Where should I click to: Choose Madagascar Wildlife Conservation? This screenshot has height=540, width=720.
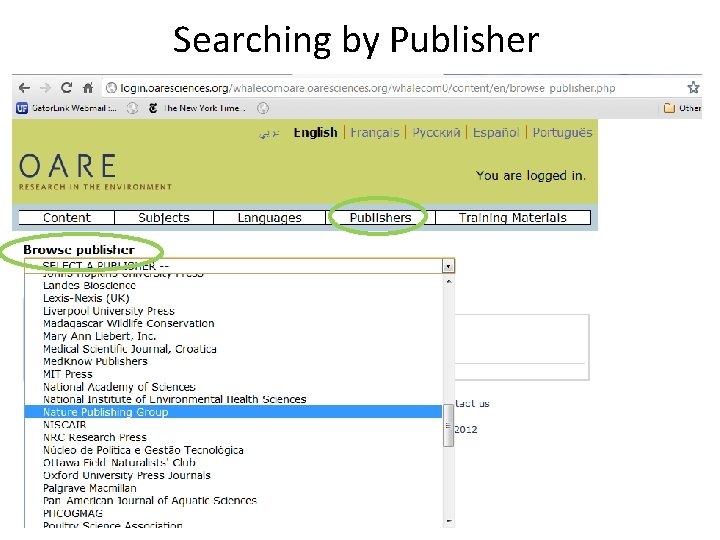click(x=233, y=324)
